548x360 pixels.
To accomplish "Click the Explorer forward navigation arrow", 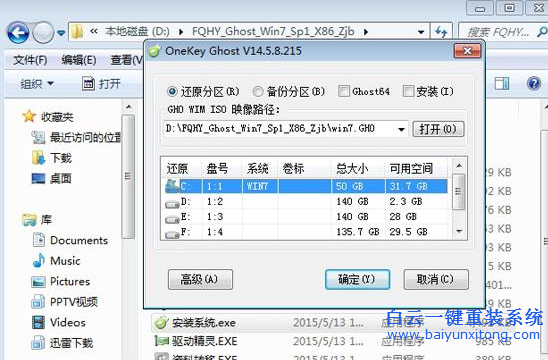I will pos(43,33).
